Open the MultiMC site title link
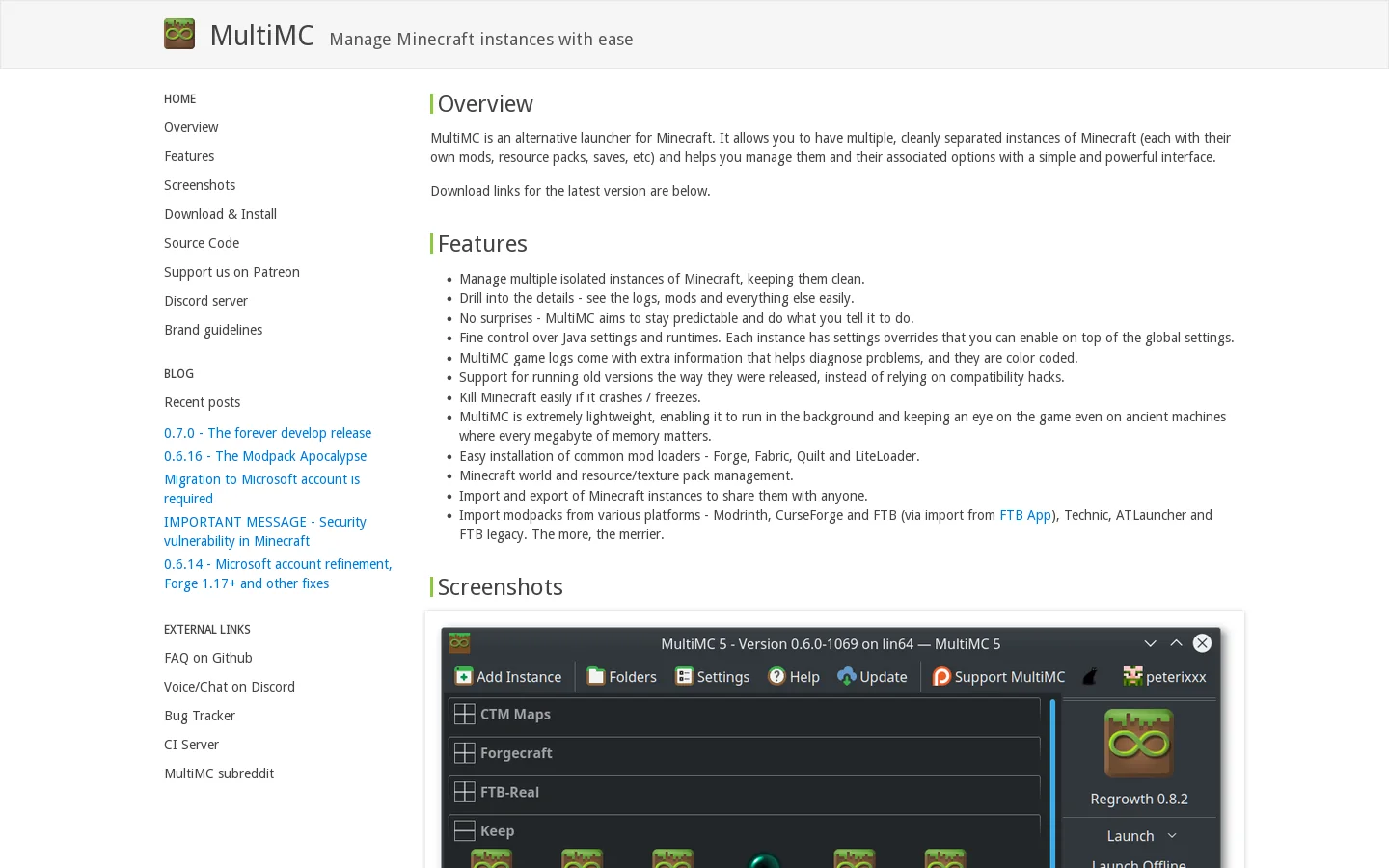The height and width of the screenshot is (868, 1389). 261,36
